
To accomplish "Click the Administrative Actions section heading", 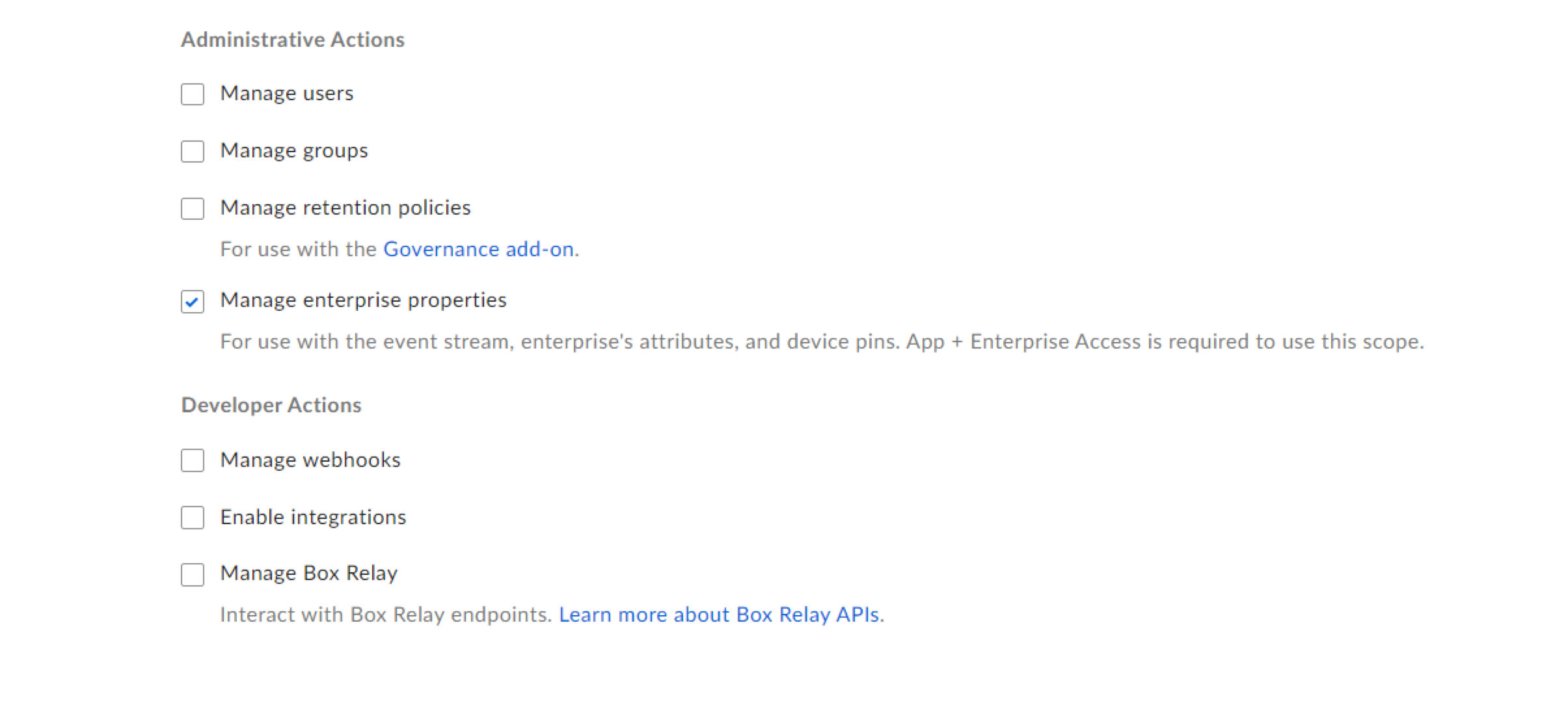I will click(293, 40).
